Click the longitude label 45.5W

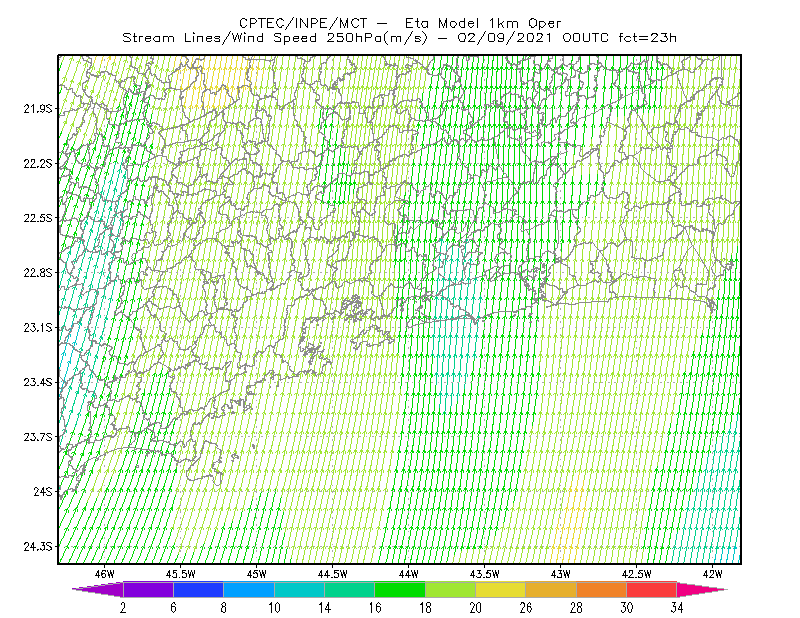(181, 574)
